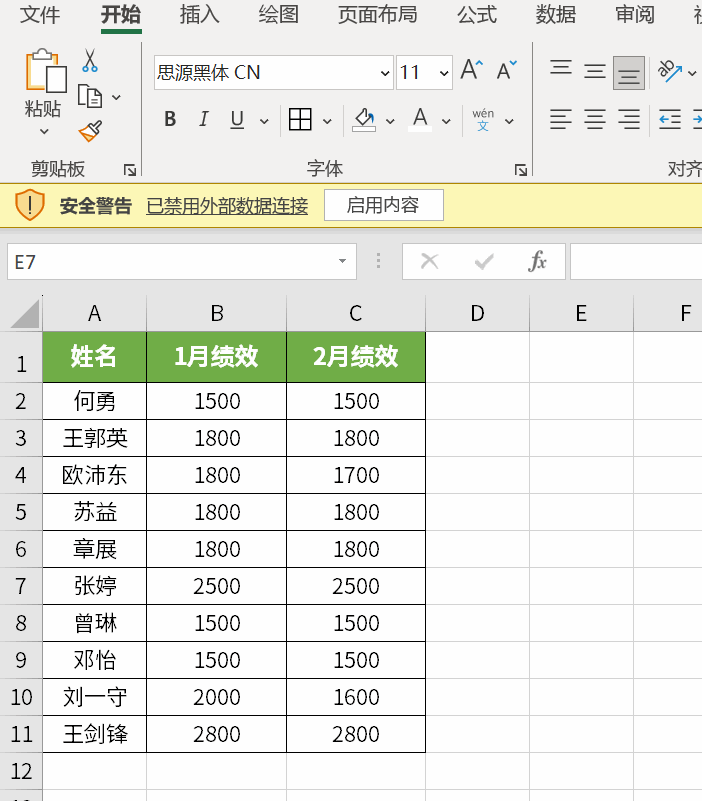The width and height of the screenshot is (702, 801).
Task: Open clipboard pane dialog launcher
Action: (130, 170)
